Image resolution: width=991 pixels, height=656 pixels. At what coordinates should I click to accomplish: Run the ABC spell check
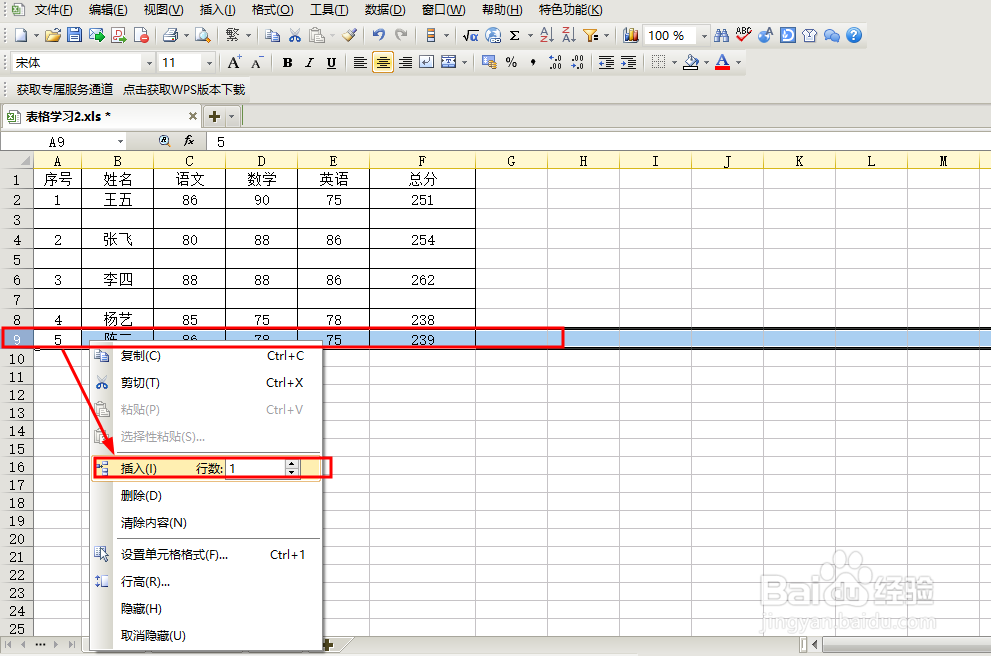[x=743, y=35]
